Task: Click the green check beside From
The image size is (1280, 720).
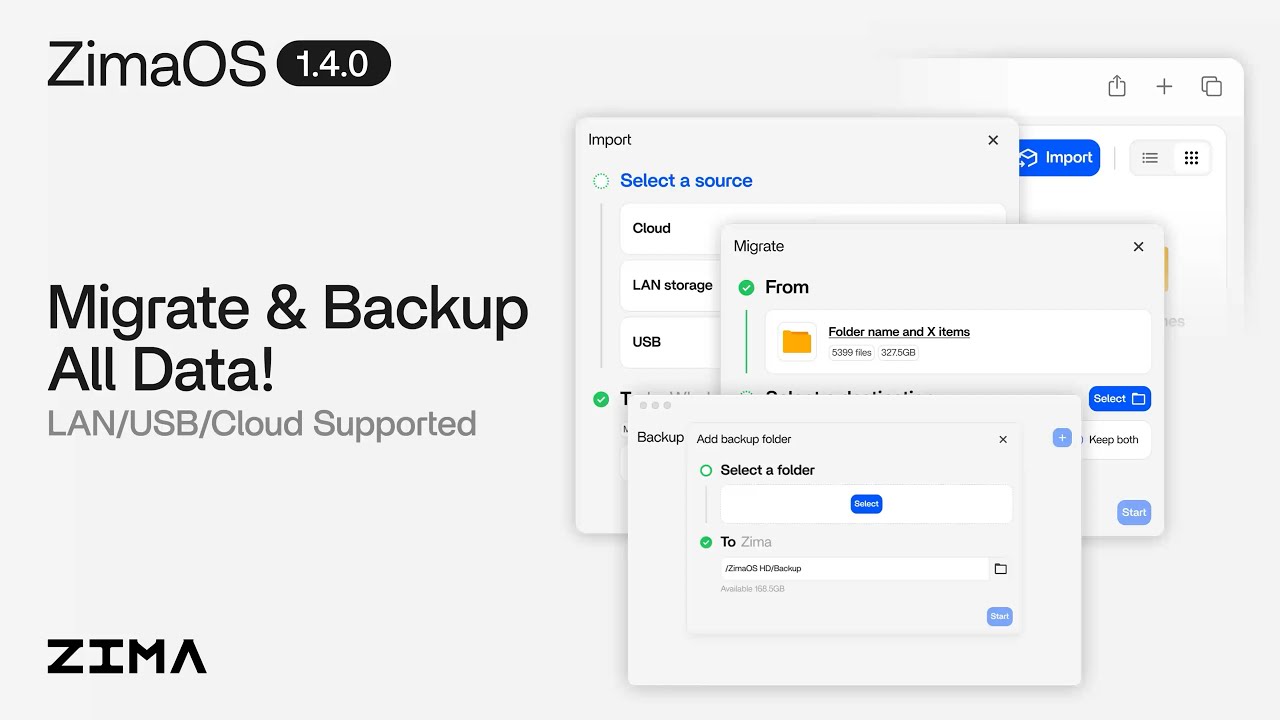Action: tap(746, 288)
